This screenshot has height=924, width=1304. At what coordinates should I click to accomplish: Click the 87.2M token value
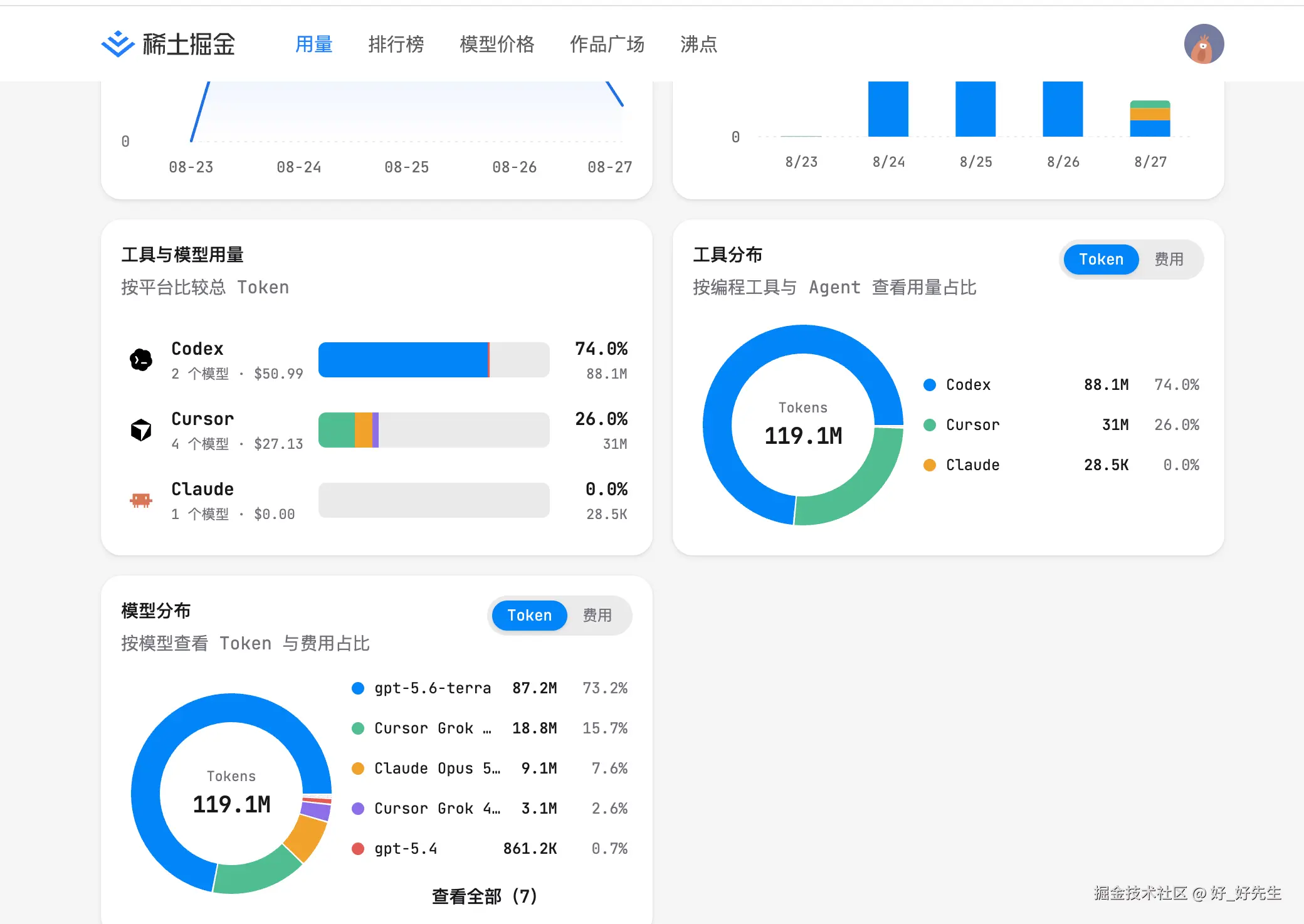[535, 688]
